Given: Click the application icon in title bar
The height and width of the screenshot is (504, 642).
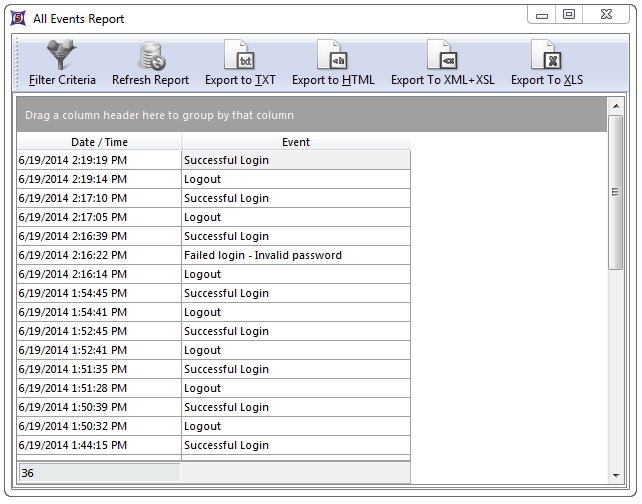Looking at the screenshot, I should (17, 18).
